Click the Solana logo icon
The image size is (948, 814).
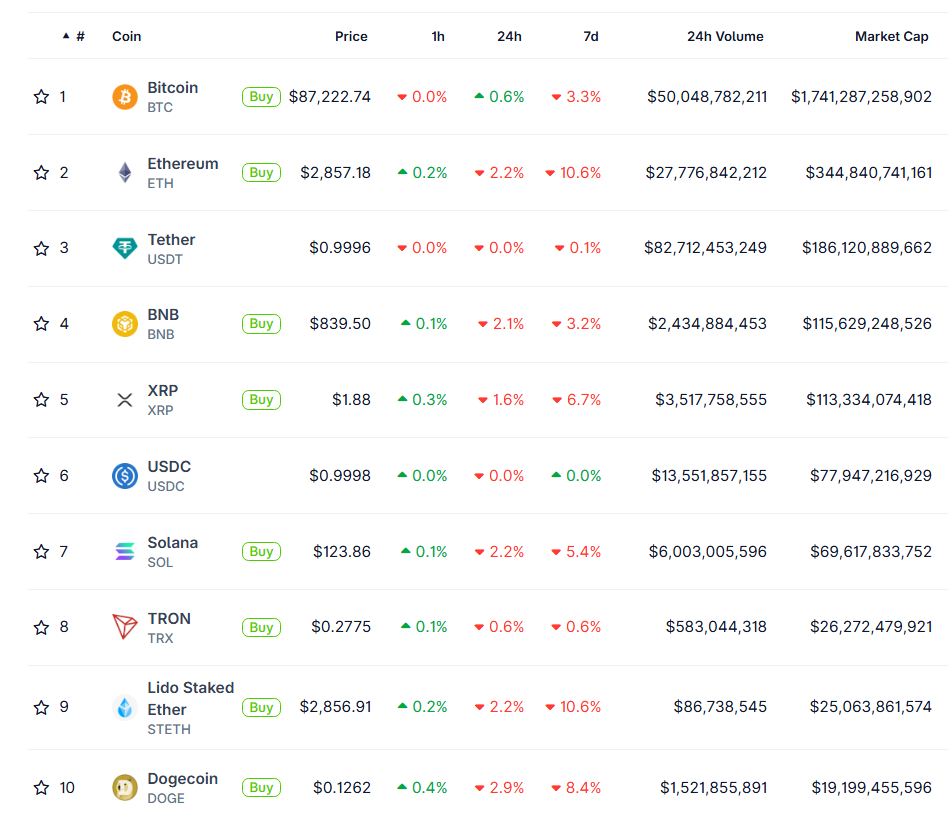pyautogui.click(x=125, y=551)
